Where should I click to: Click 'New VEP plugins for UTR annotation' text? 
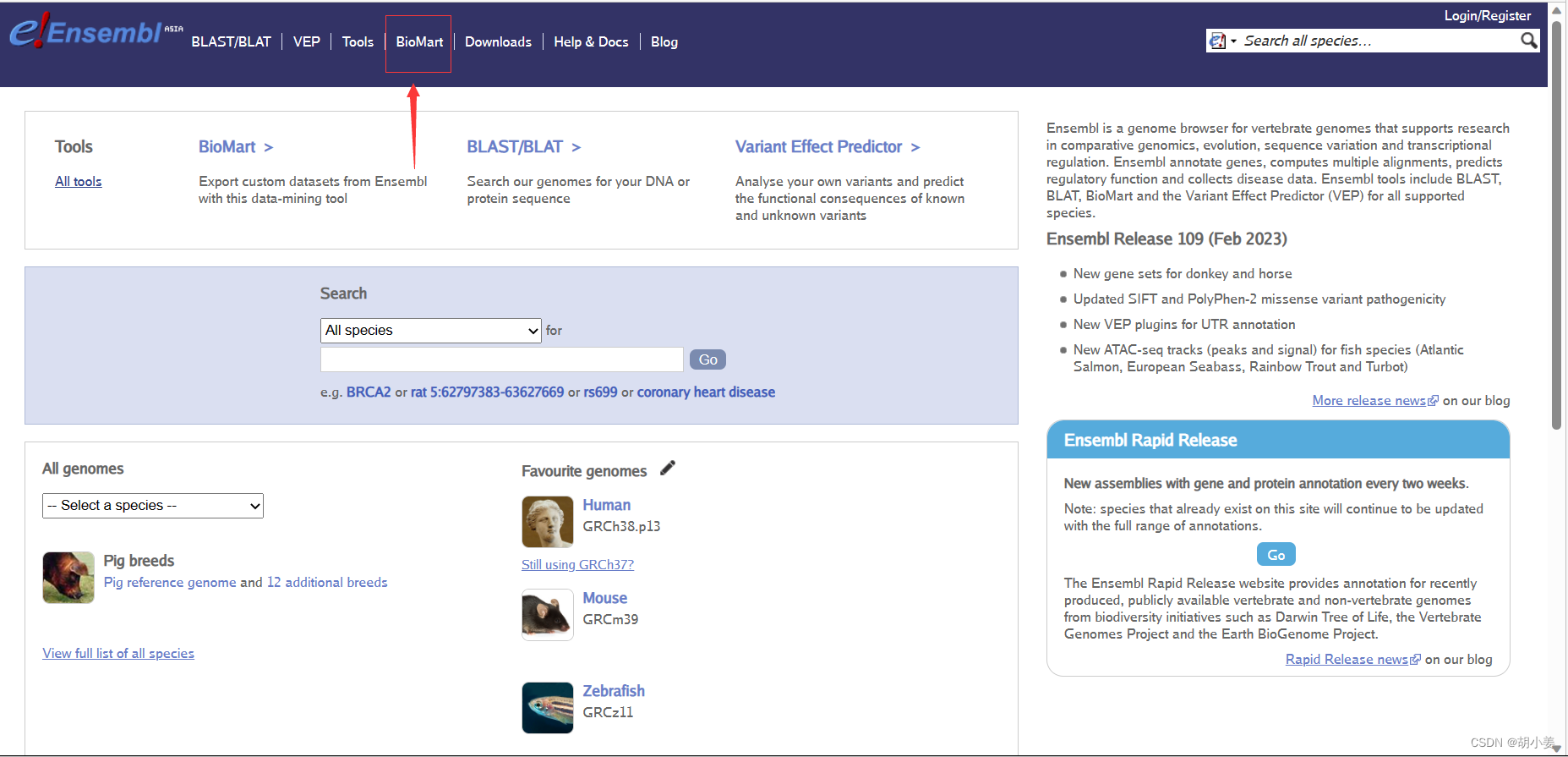point(1184,324)
